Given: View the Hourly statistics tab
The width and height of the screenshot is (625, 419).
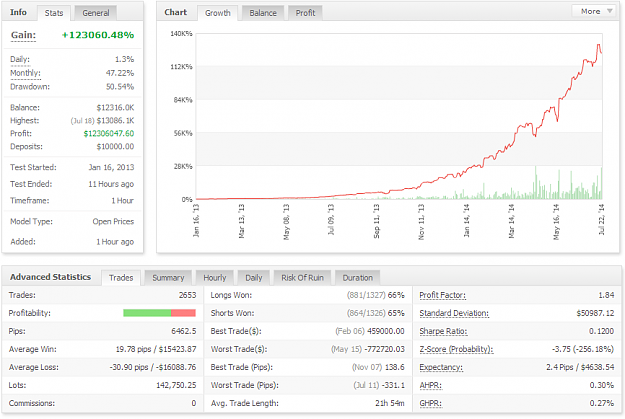Looking at the screenshot, I should tap(215, 278).
